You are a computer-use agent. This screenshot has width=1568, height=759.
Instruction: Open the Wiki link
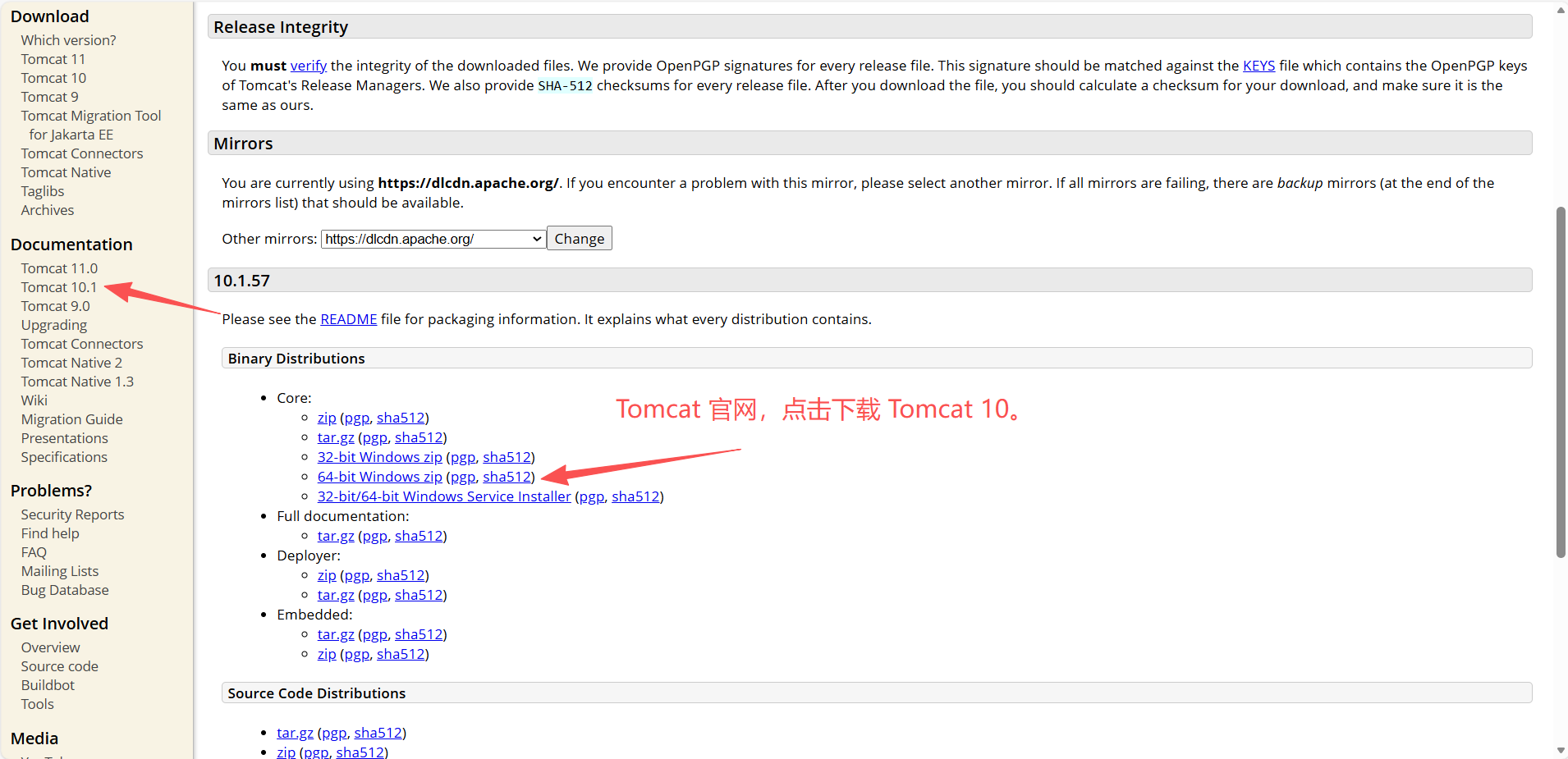coord(34,400)
